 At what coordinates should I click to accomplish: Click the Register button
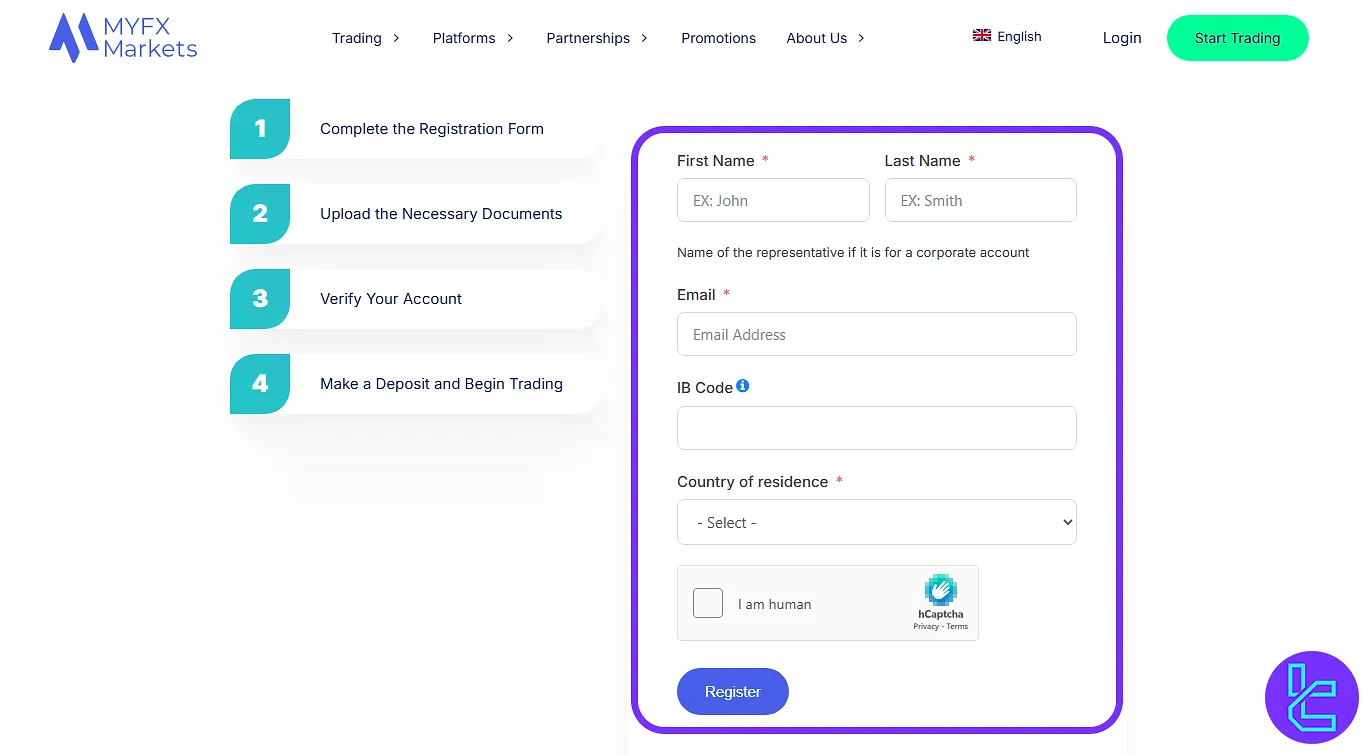pyautogui.click(x=732, y=692)
